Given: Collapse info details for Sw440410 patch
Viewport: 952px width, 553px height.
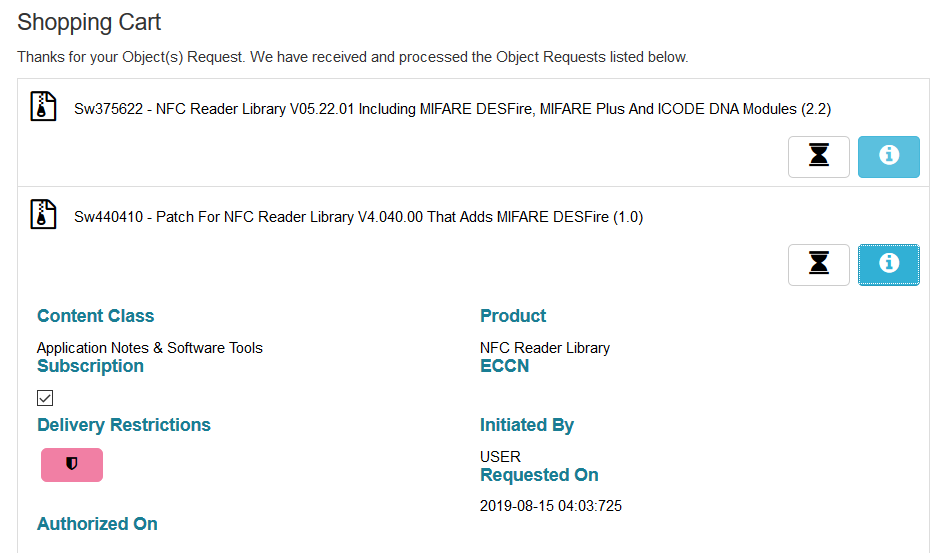Looking at the screenshot, I should 888,265.
